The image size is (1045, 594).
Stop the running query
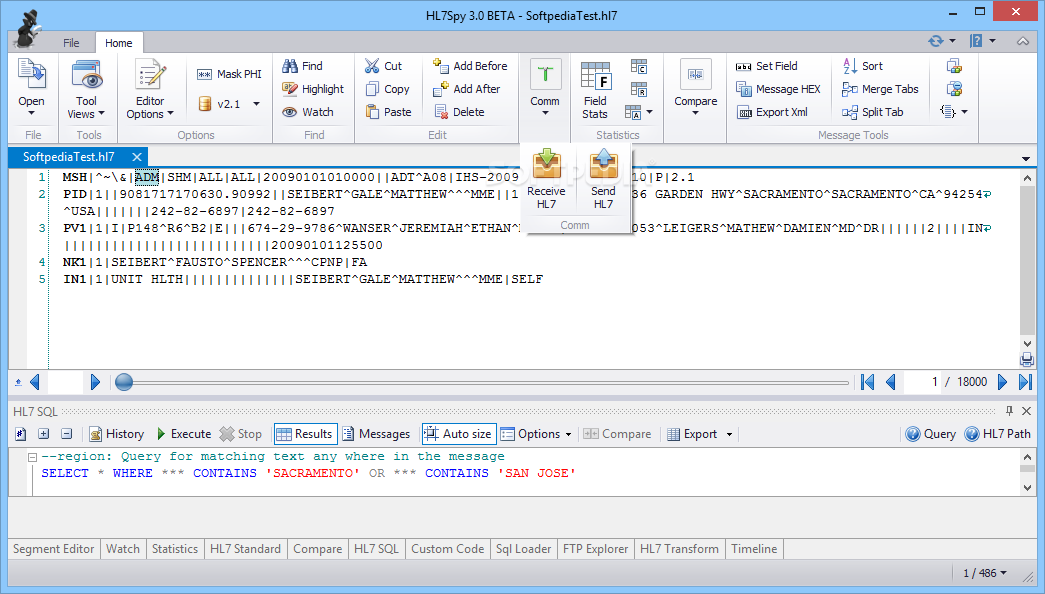pos(241,434)
